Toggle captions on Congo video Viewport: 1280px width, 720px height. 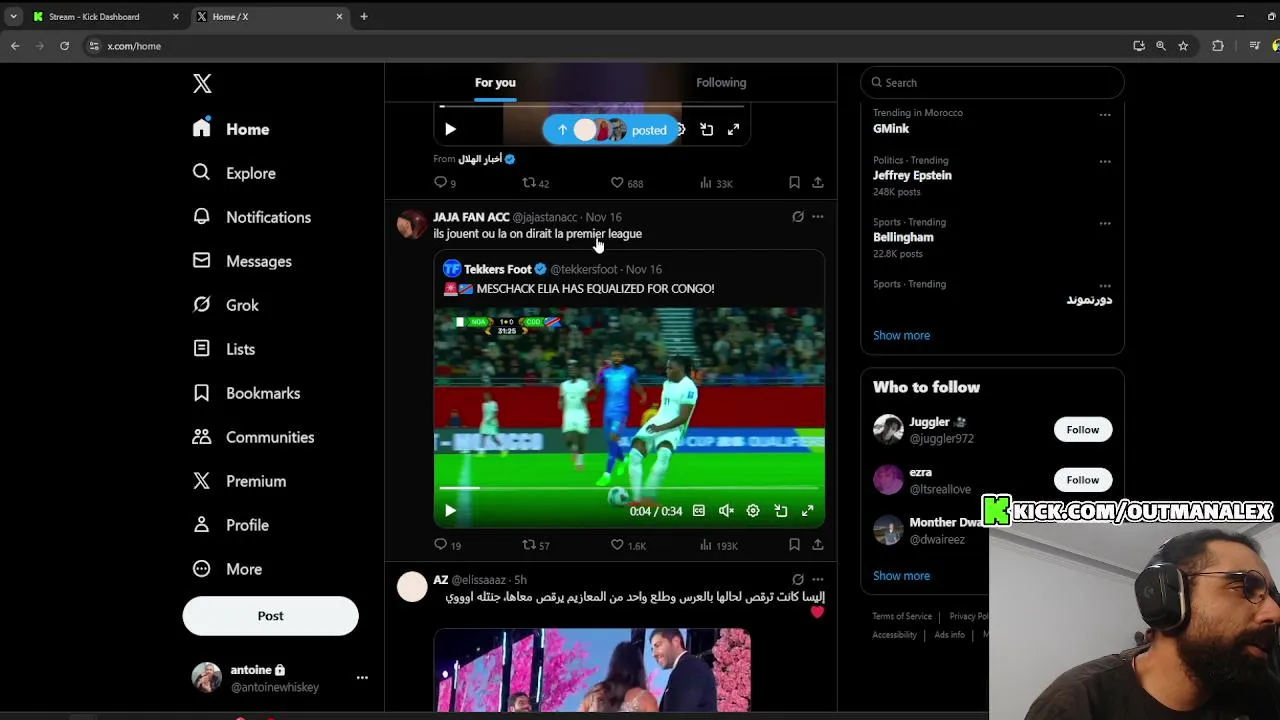click(x=699, y=511)
